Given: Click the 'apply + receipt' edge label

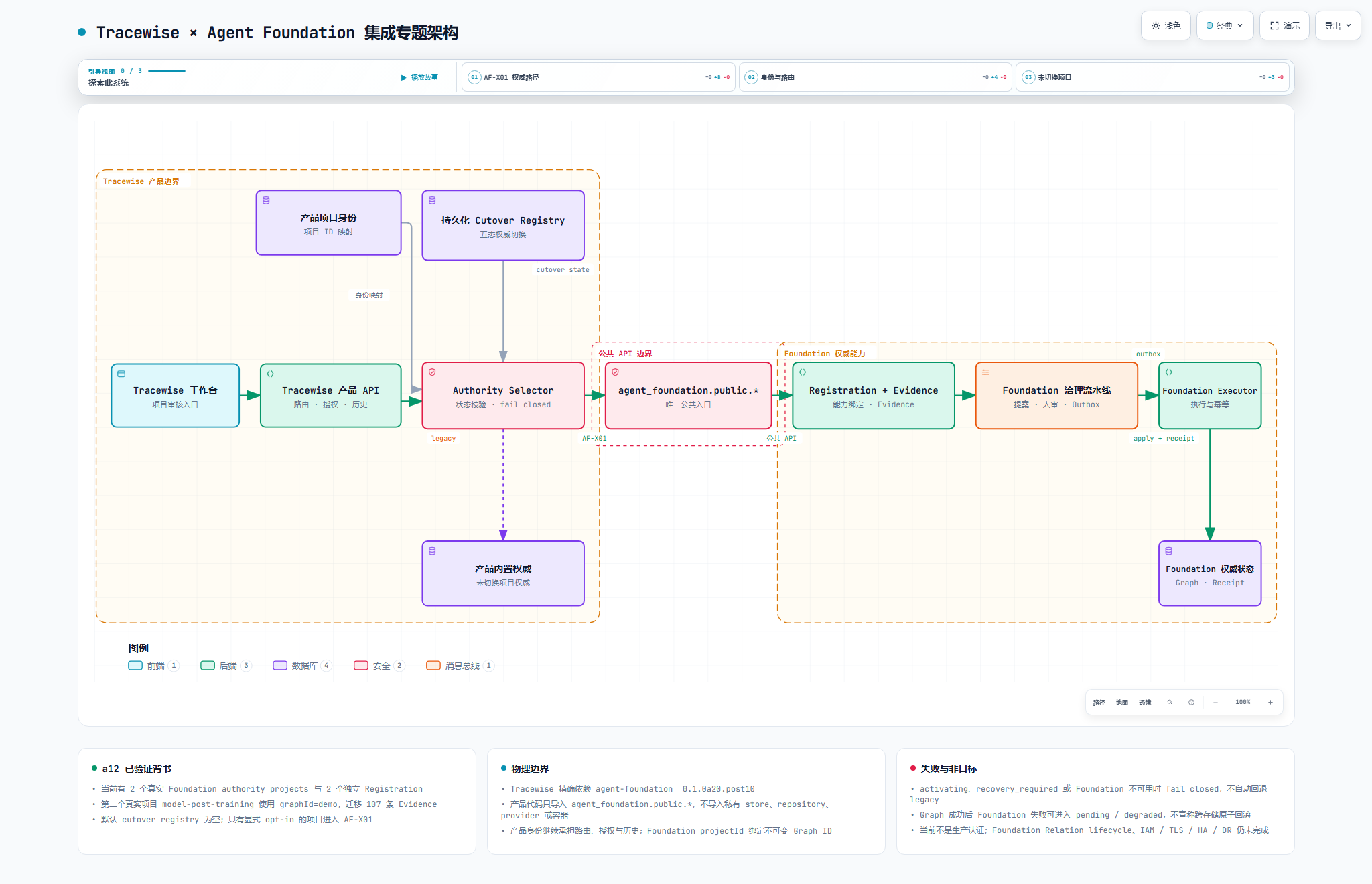Looking at the screenshot, I should [1164, 439].
